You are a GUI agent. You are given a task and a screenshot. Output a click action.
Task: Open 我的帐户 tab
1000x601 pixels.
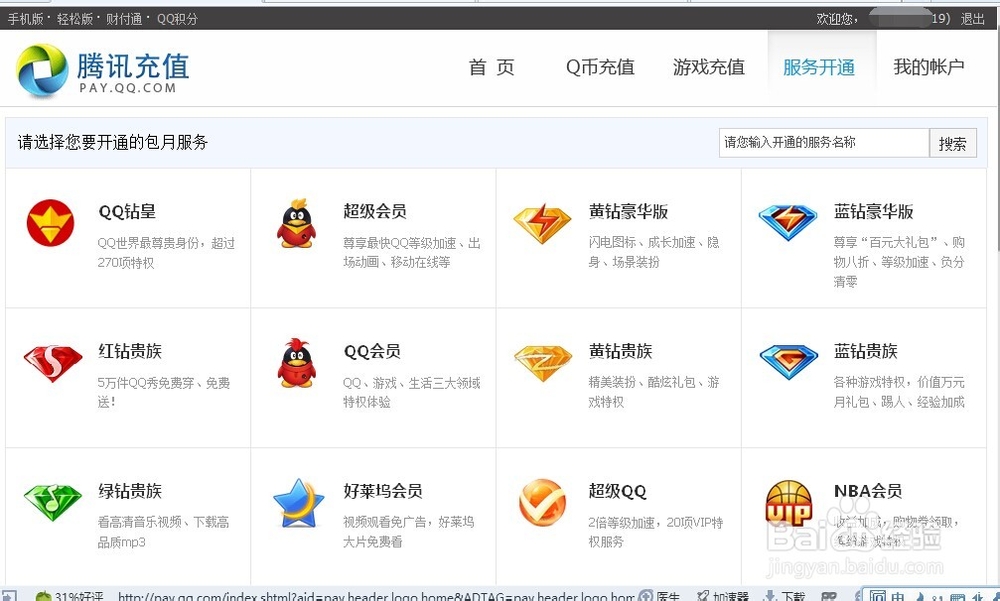(929, 66)
